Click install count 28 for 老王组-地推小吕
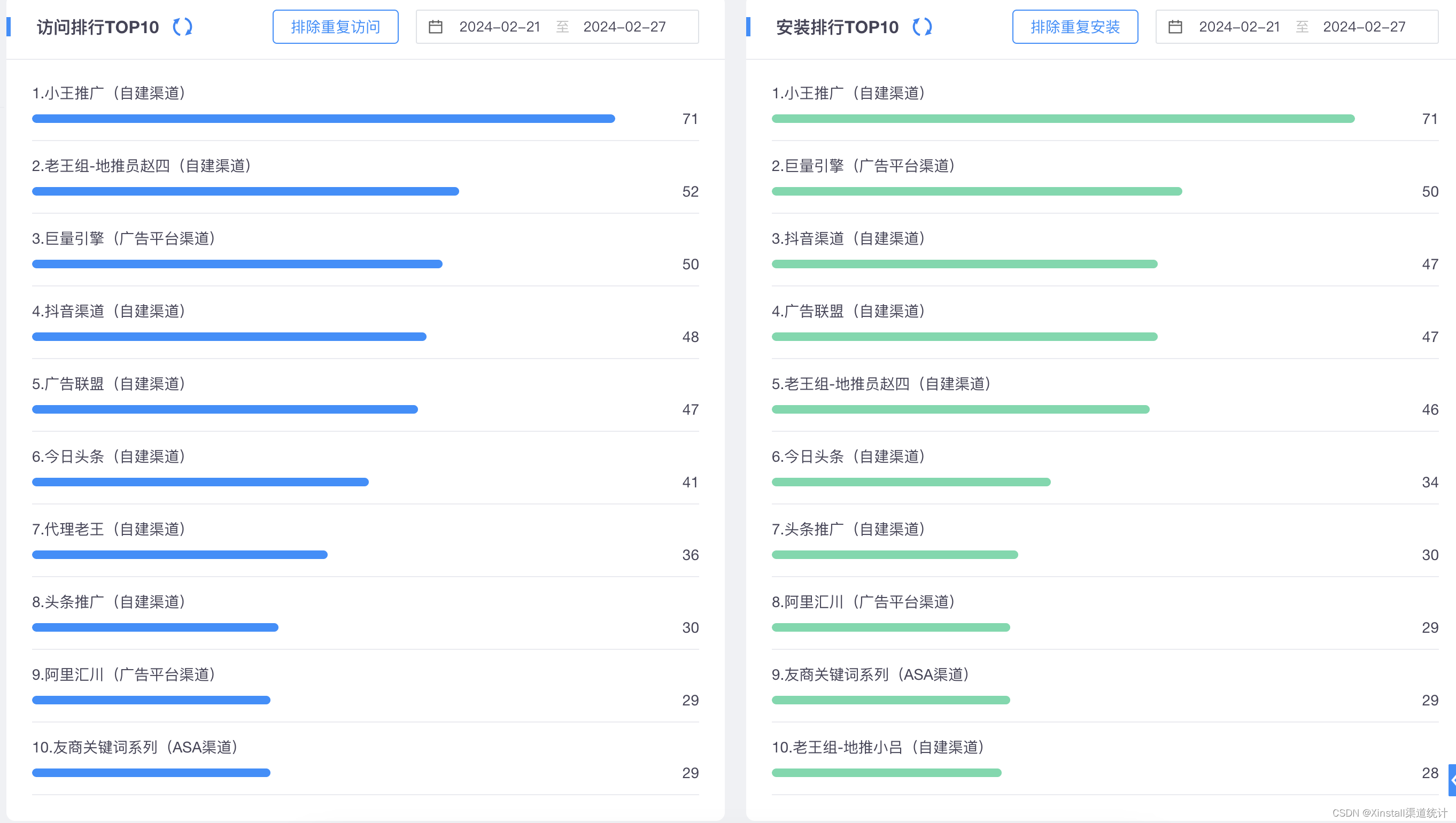The width and height of the screenshot is (1456, 823). (x=1430, y=773)
